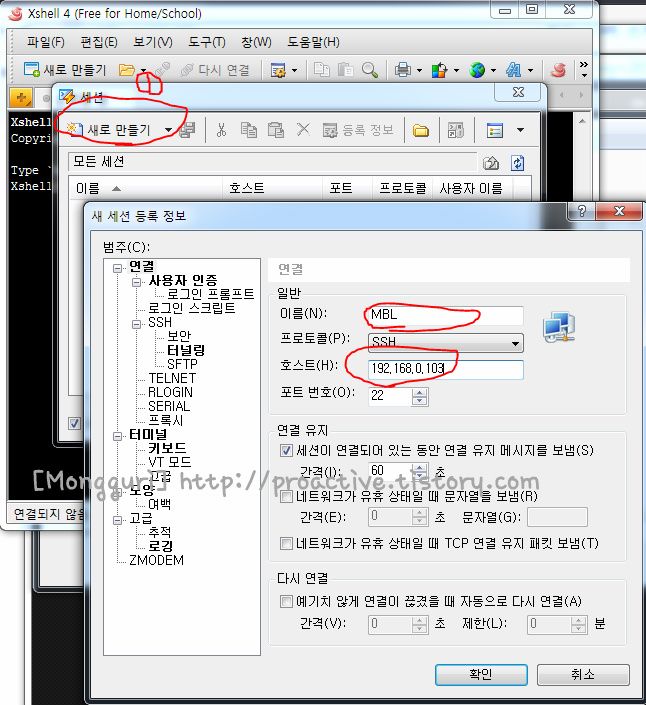Image resolution: width=646 pixels, height=705 pixels.
Task: Select Tunneling (터널링) in category tree
Action: tap(186, 350)
